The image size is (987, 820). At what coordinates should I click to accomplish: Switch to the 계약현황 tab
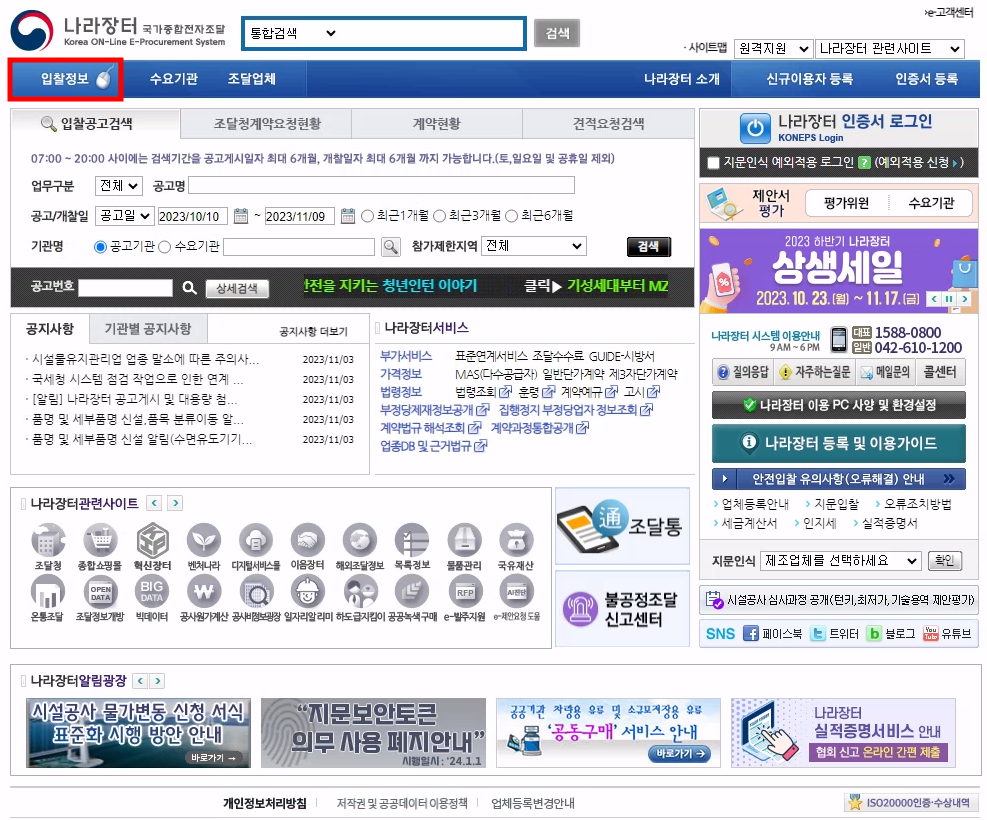(x=437, y=124)
